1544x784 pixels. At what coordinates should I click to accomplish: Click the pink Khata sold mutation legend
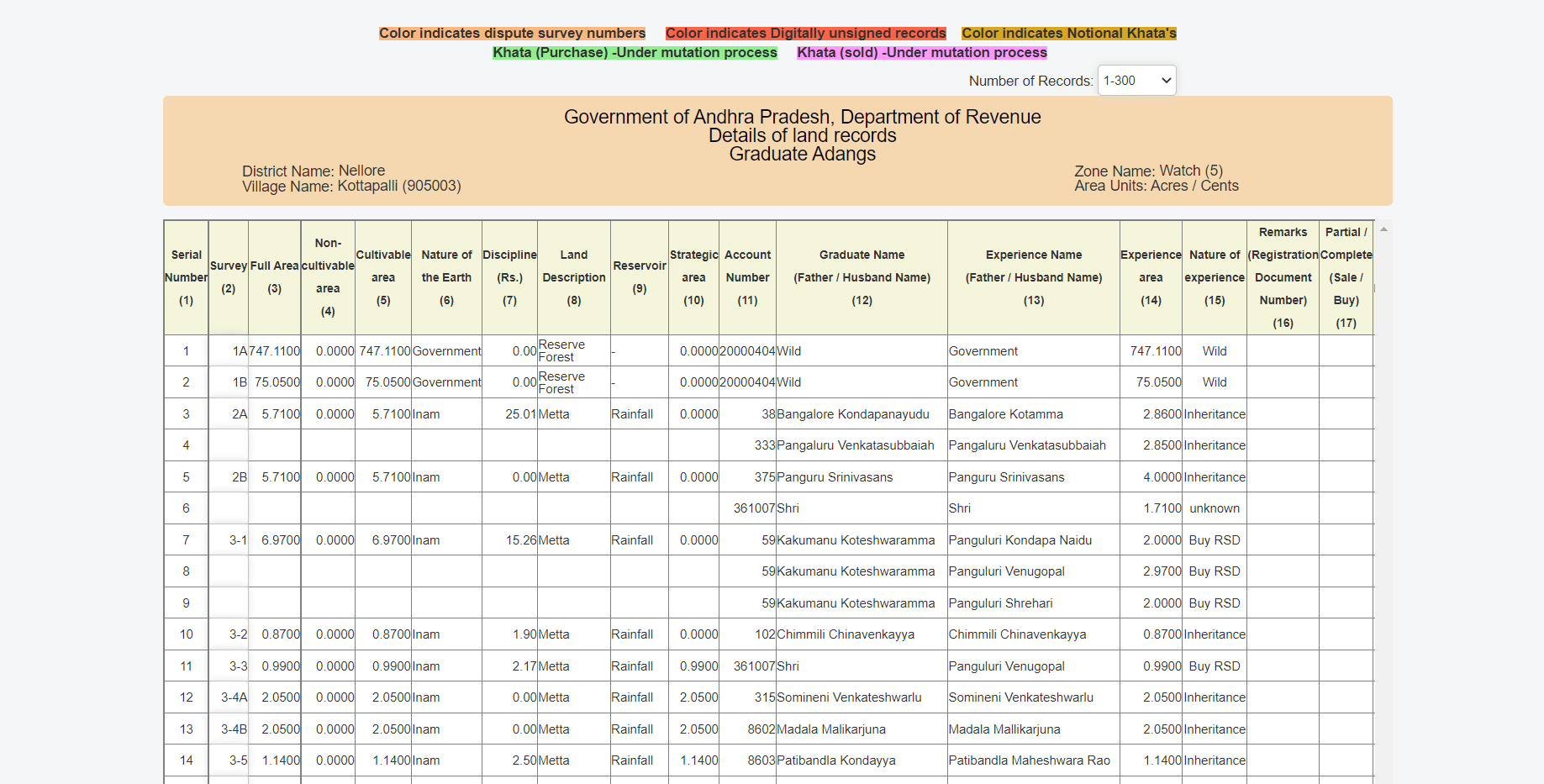(x=921, y=52)
